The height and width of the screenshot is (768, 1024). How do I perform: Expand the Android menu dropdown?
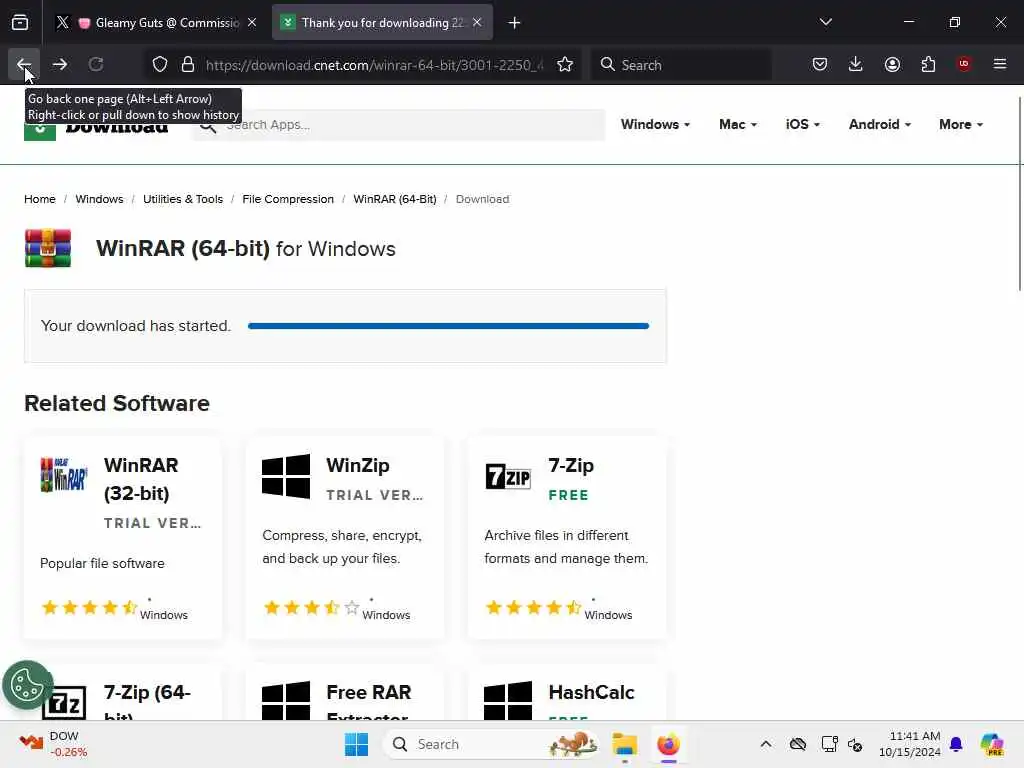coord(880,124)
